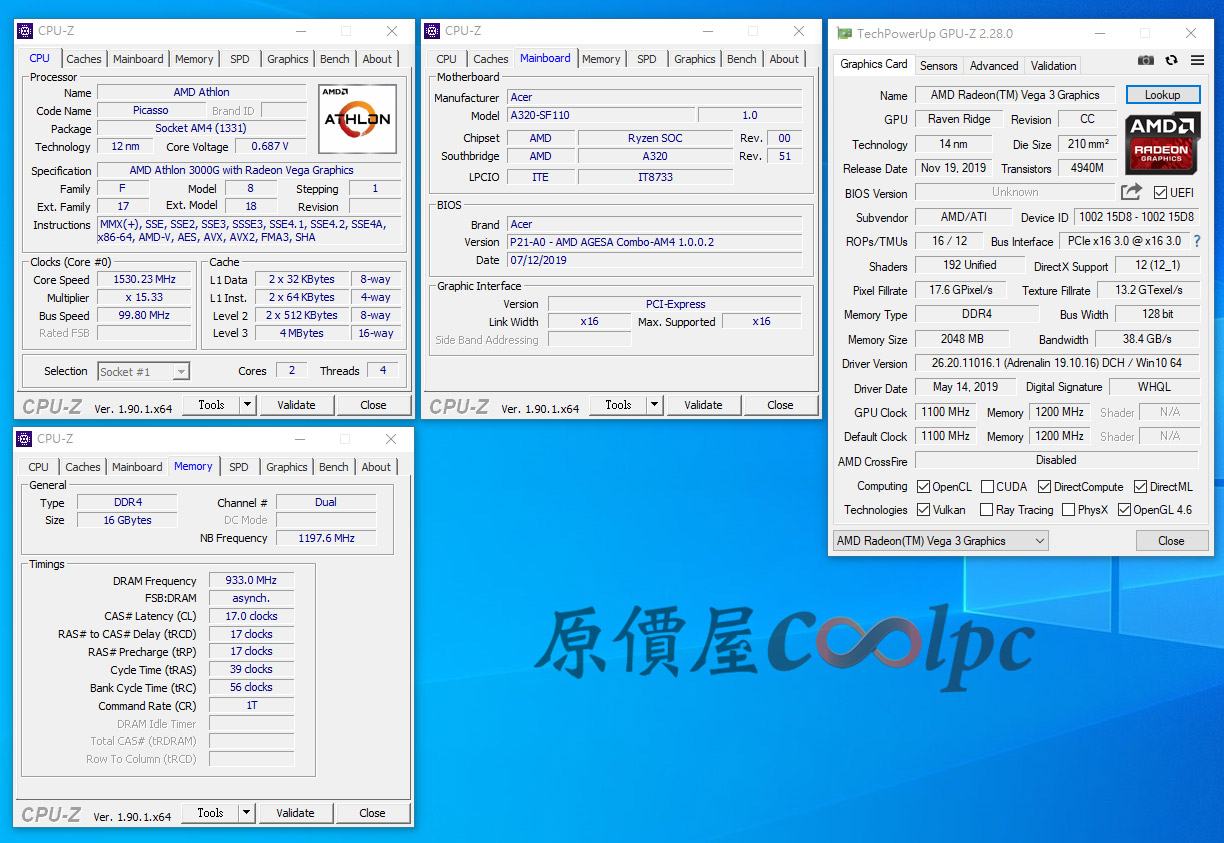Open the About tab in the Memory window
Screen dimensions: 1224x843
point(376,467)
